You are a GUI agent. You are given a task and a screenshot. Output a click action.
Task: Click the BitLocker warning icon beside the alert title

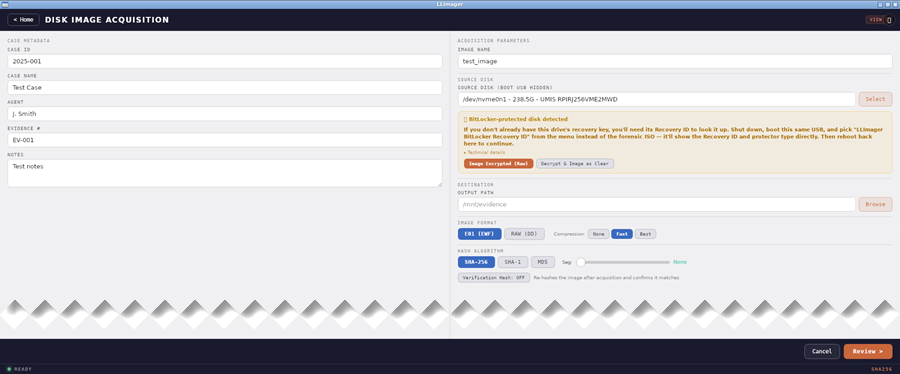point(465,119)
